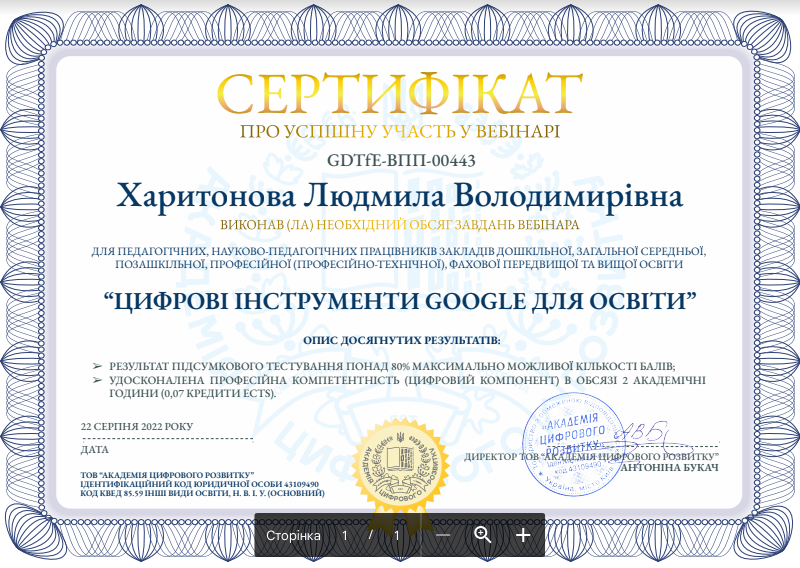Viewport: 800px width, 568px height.
Task: Click the current page number field
Action: point(345,535)
